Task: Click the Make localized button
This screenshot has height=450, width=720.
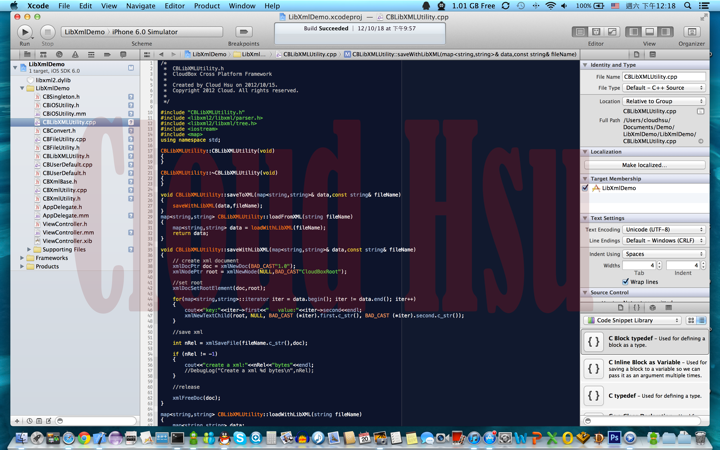Action: coord(645,165)
